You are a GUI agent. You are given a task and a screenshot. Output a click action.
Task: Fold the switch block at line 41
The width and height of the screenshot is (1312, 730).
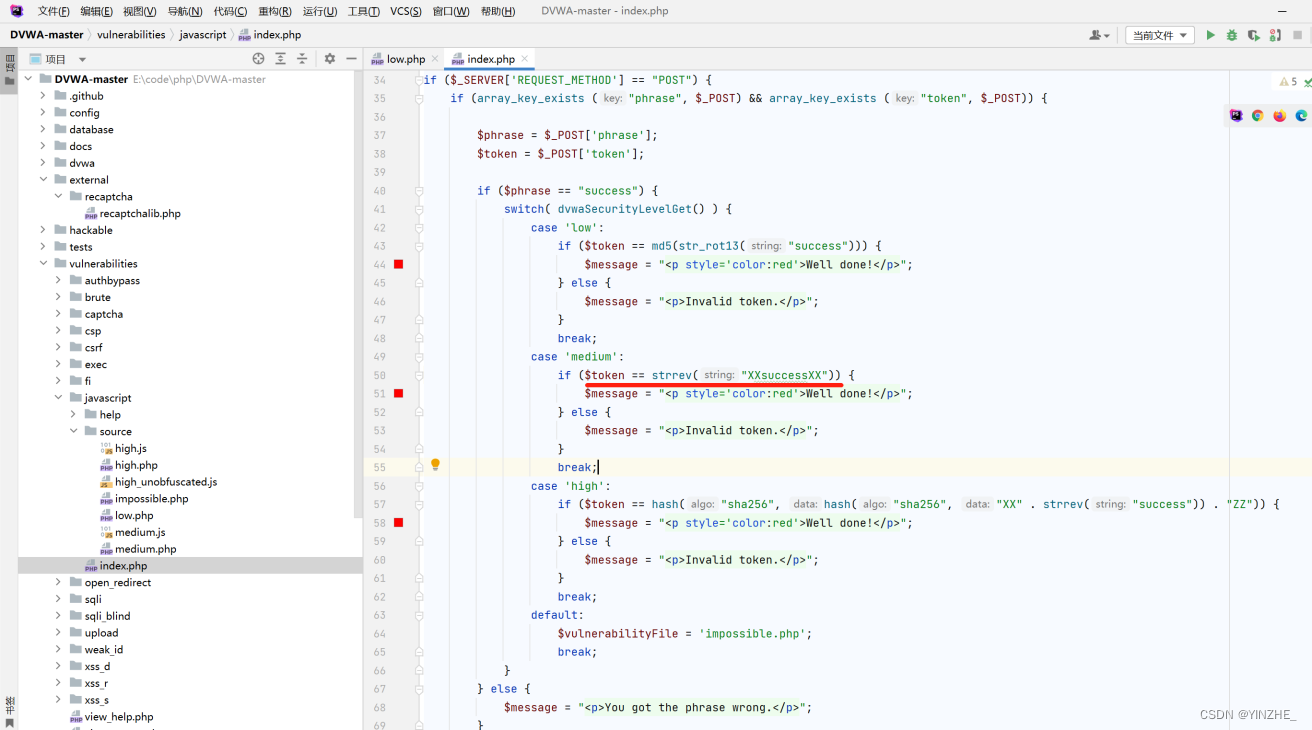tap(419, 209)
